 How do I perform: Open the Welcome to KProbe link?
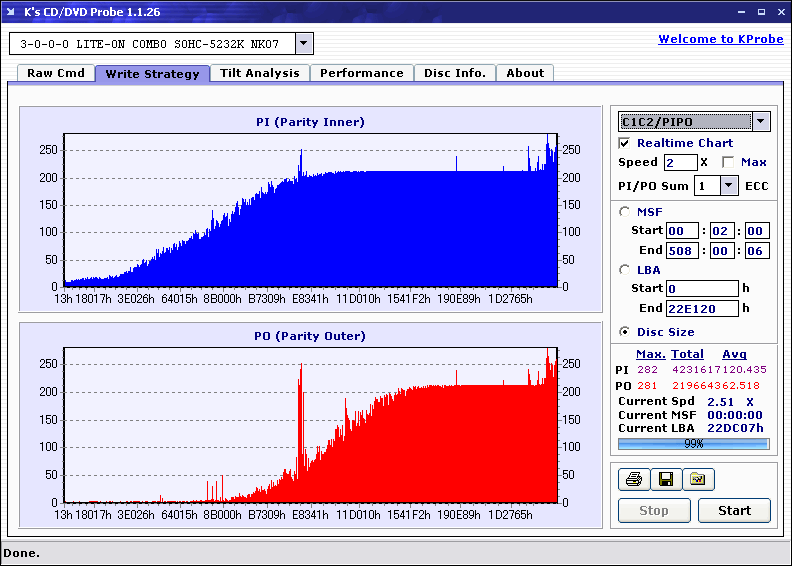[x=721, y=39]
